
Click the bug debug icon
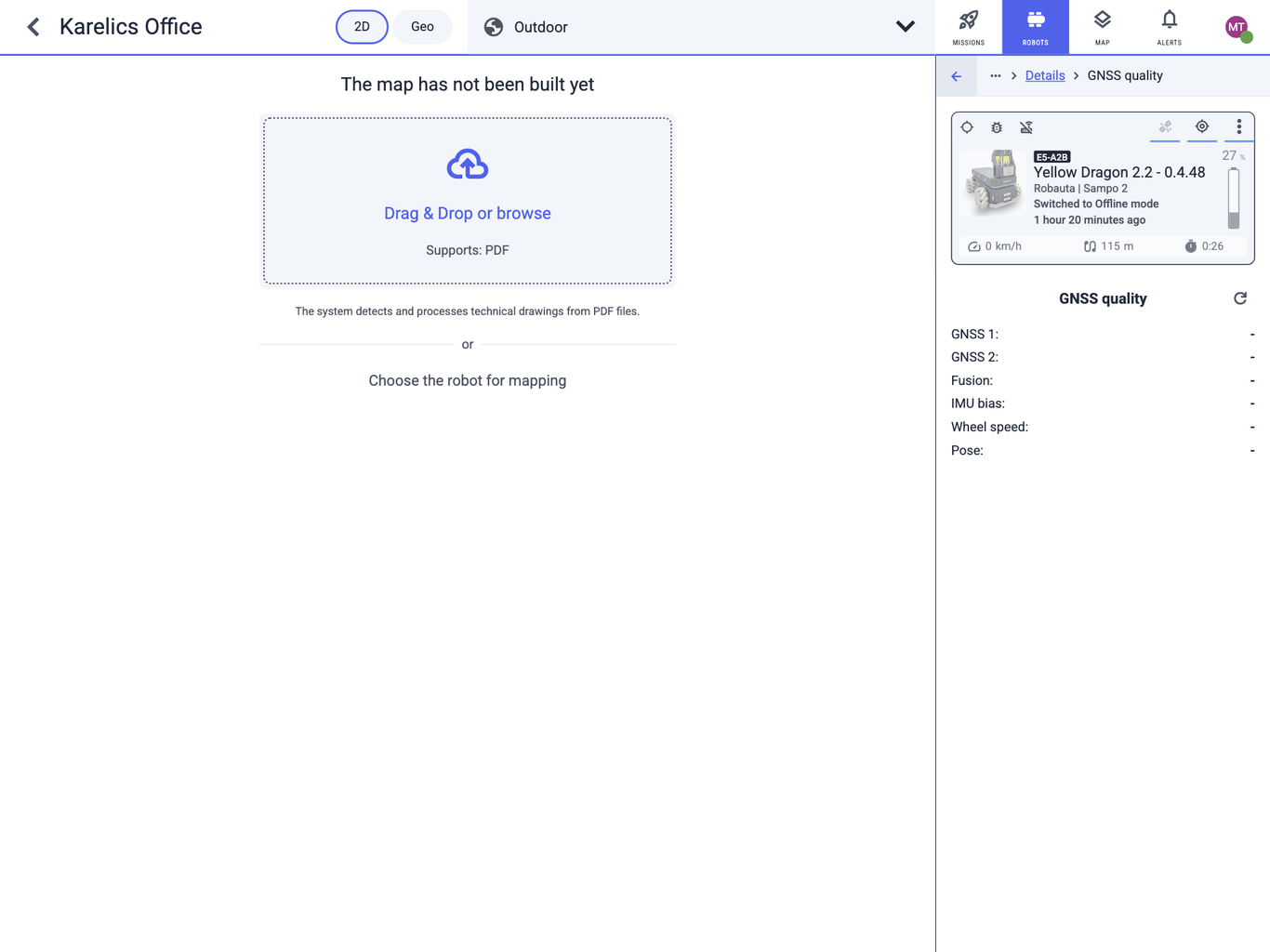coord(997,127)
